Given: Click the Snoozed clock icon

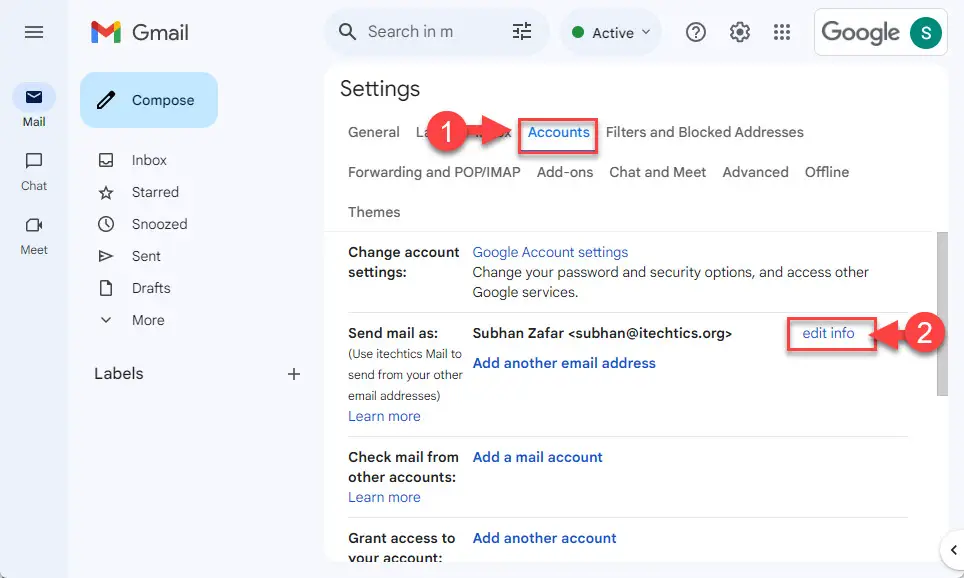Looking at the screenshot, I should (x=106, y=224).
